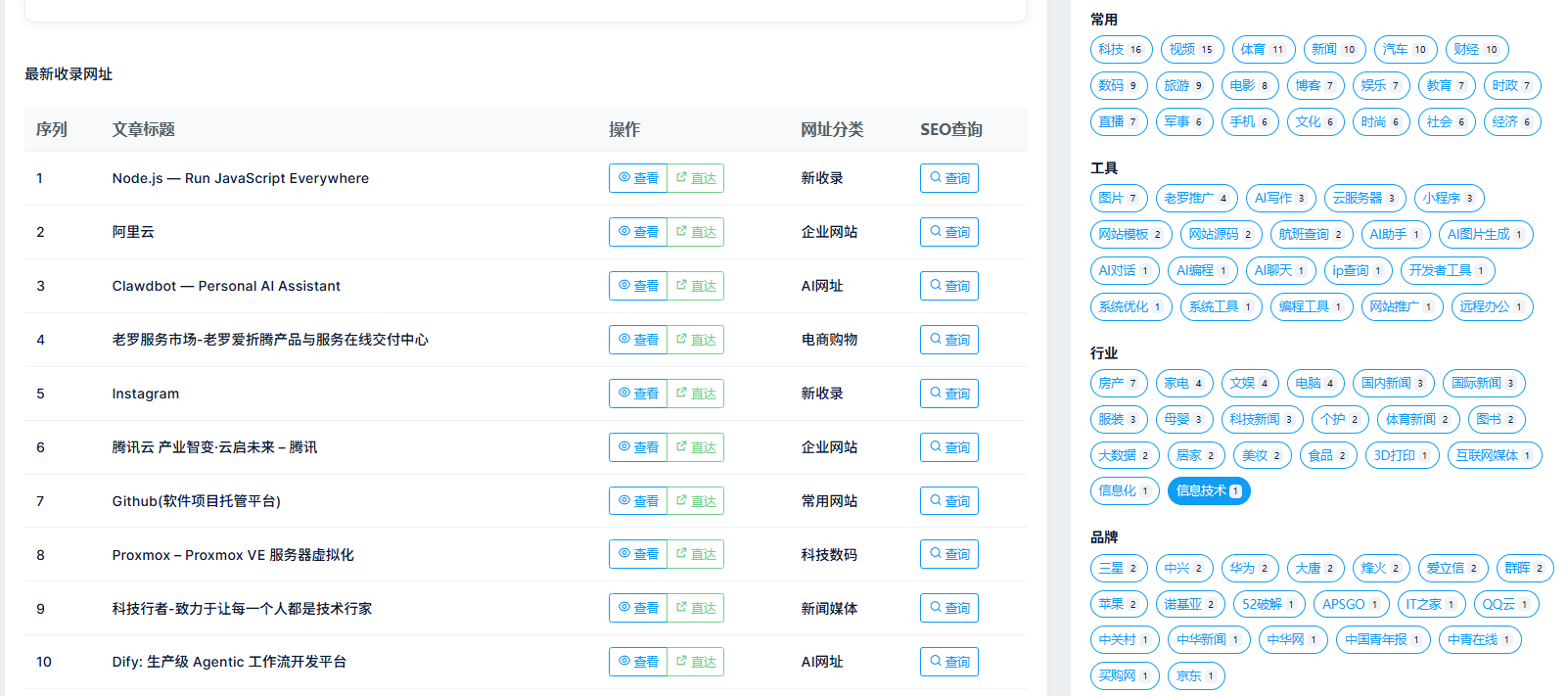Image resolution: width=1568 pixels, height=696 pixels.
Task: Click 查看 button for Node.js row
Action: (638, 178)
